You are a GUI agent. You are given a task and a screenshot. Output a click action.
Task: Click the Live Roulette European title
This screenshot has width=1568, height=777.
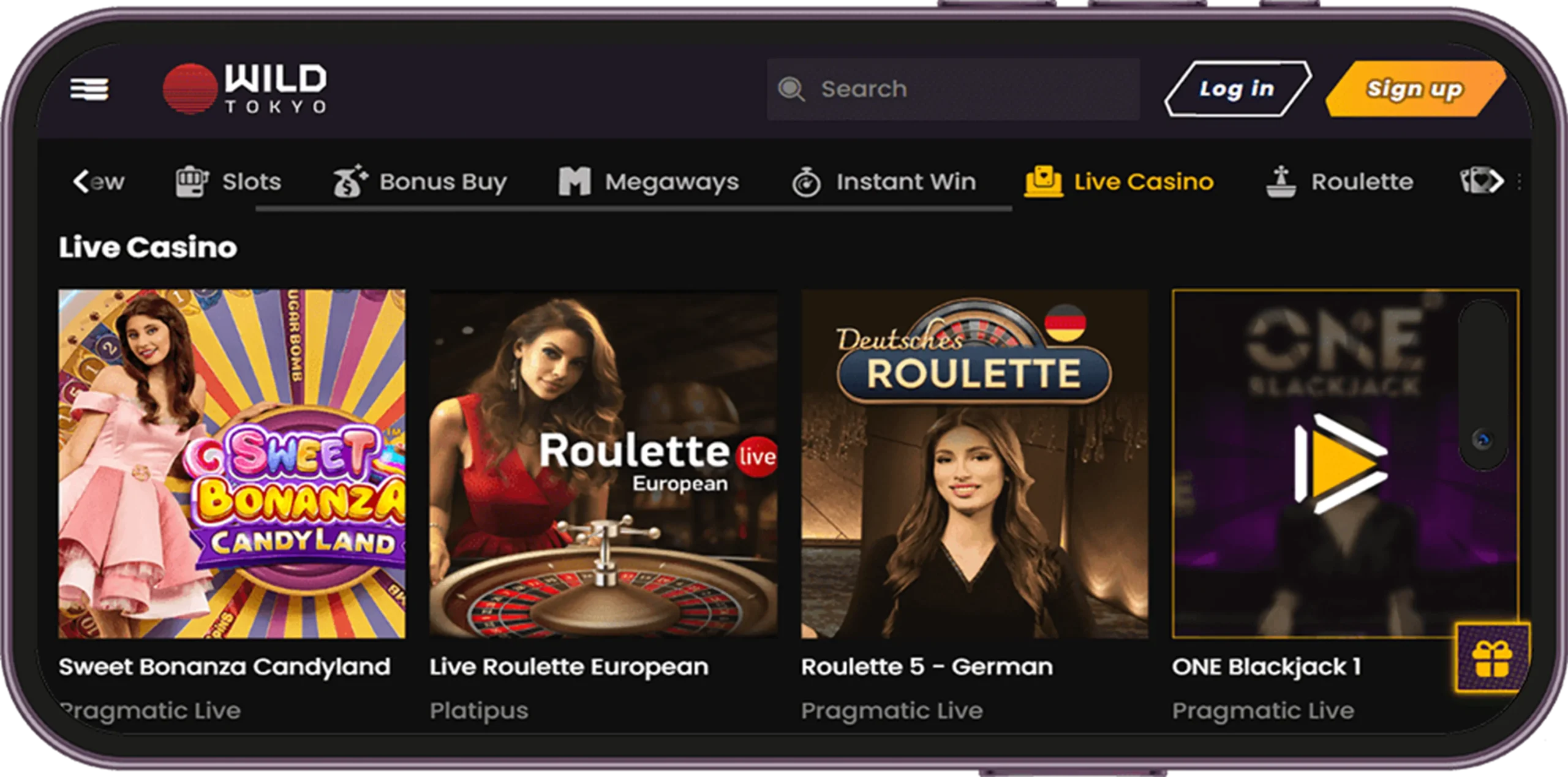pos(568,667)
